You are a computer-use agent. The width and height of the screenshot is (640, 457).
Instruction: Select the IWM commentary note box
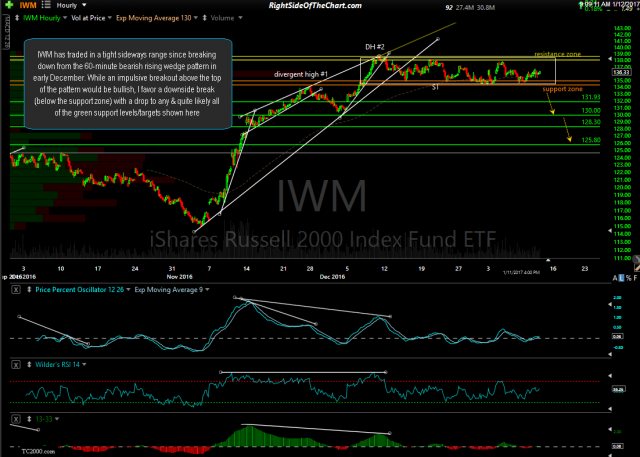[128, 84]
